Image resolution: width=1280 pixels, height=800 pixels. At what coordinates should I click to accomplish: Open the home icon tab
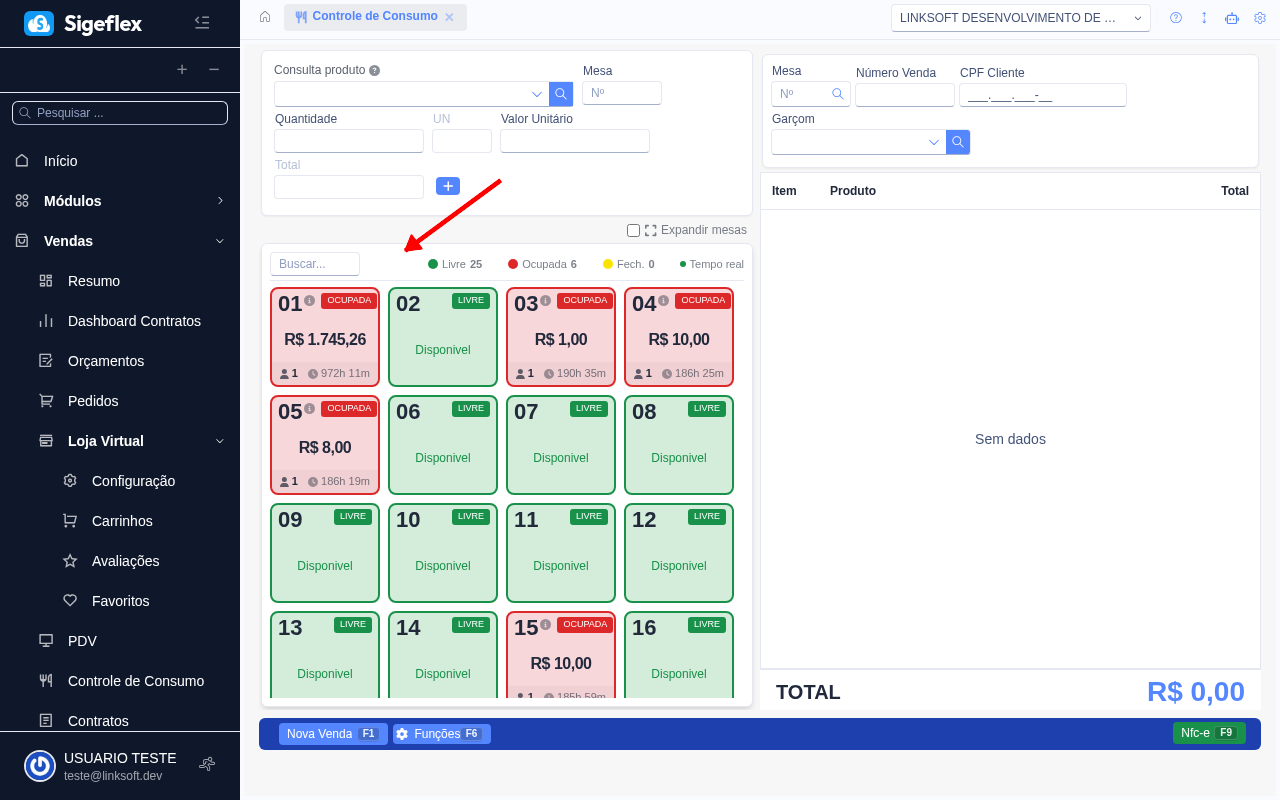[265, 17]
